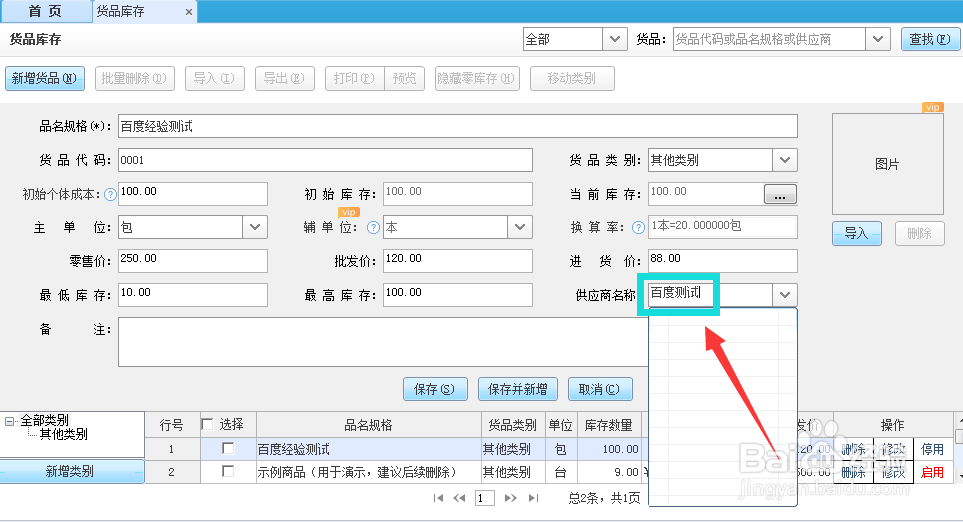Click the 库存数量 column header
Image resolution: width=963 pixels, height=522 pixels.
pos(608,425)
